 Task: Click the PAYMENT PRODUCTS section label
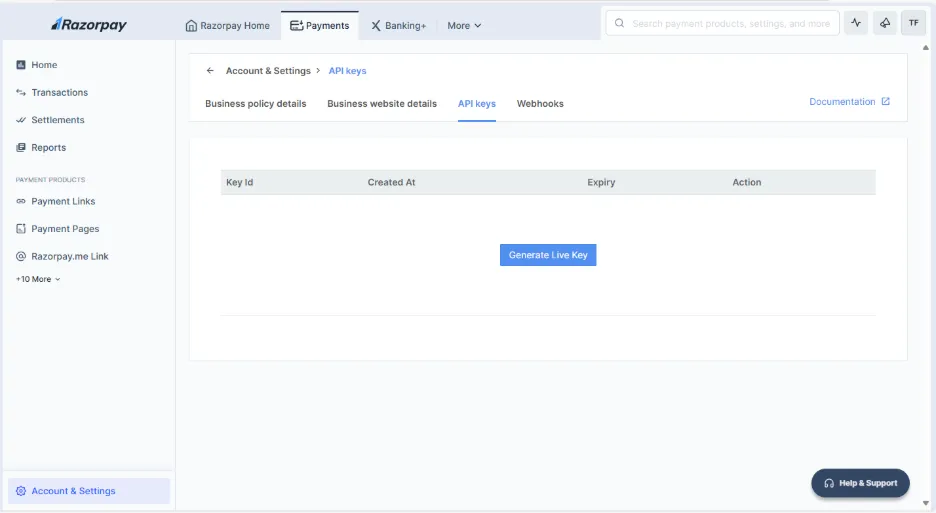tap(50, 180)
